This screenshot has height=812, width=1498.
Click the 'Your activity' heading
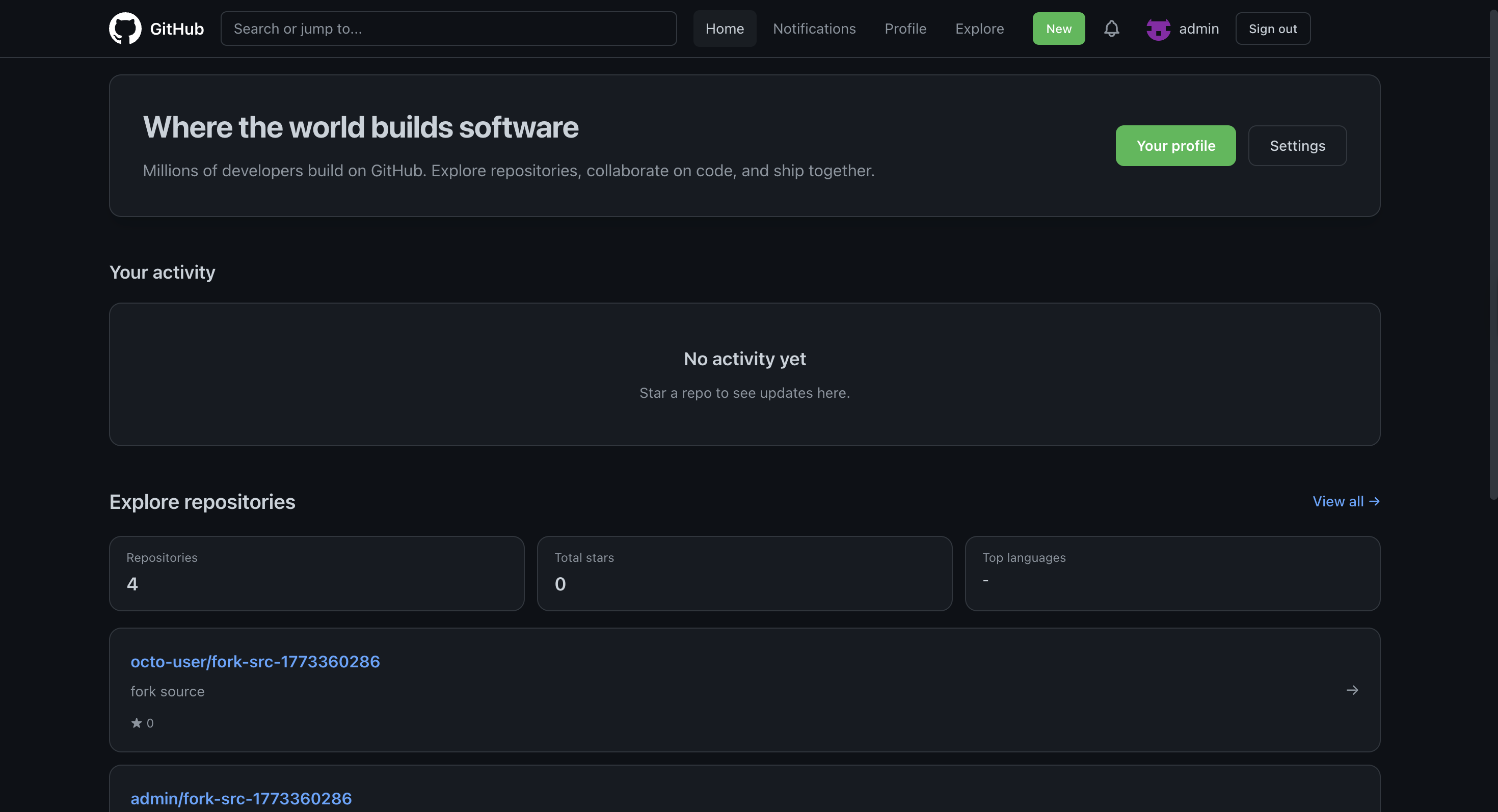click(162, 272)
